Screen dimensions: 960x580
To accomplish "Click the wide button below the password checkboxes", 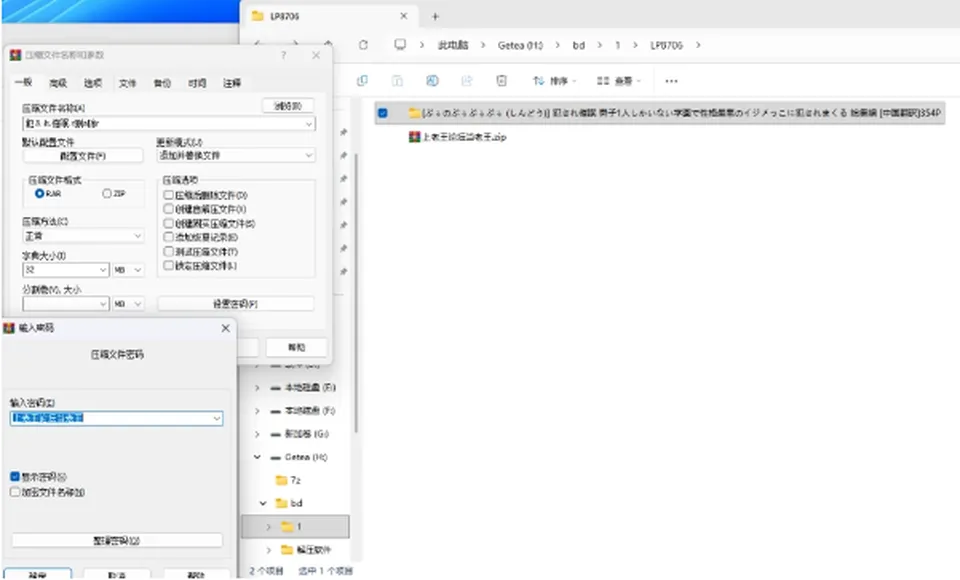I will tap(117, 541).
